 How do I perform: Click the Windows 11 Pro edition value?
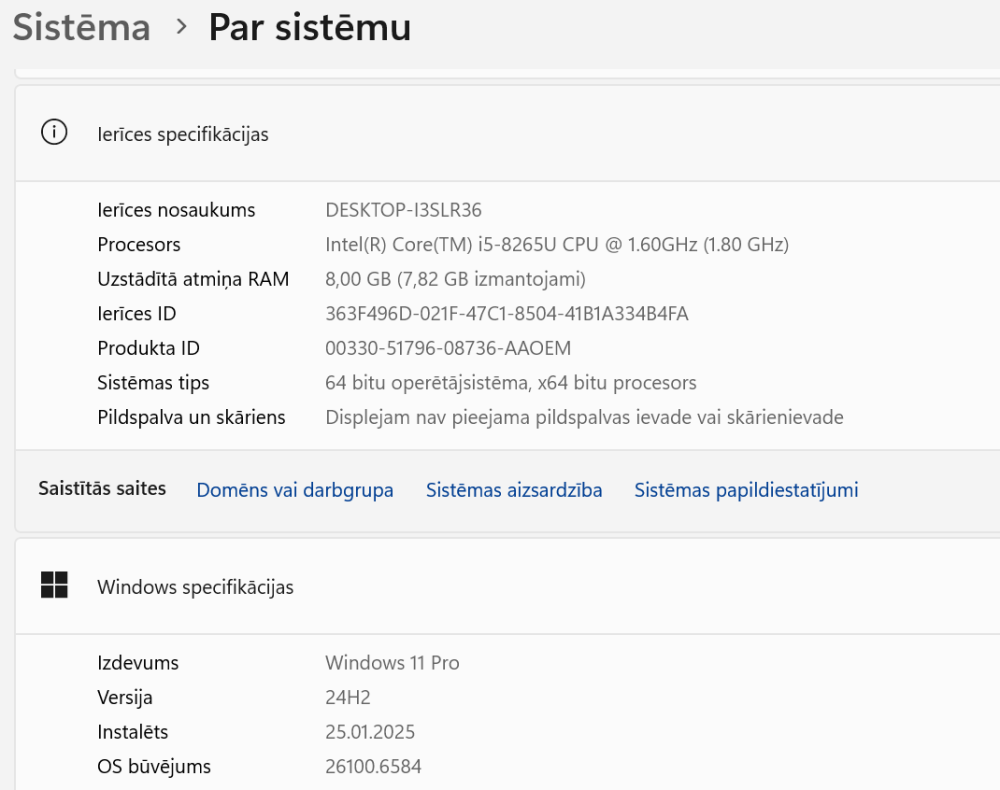point(392,663)
